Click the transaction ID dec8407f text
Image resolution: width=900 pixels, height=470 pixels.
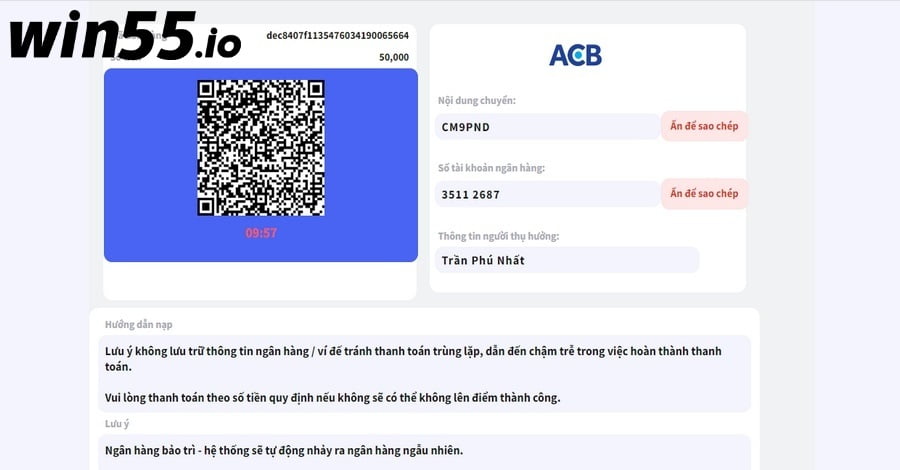tap(338, 36)
